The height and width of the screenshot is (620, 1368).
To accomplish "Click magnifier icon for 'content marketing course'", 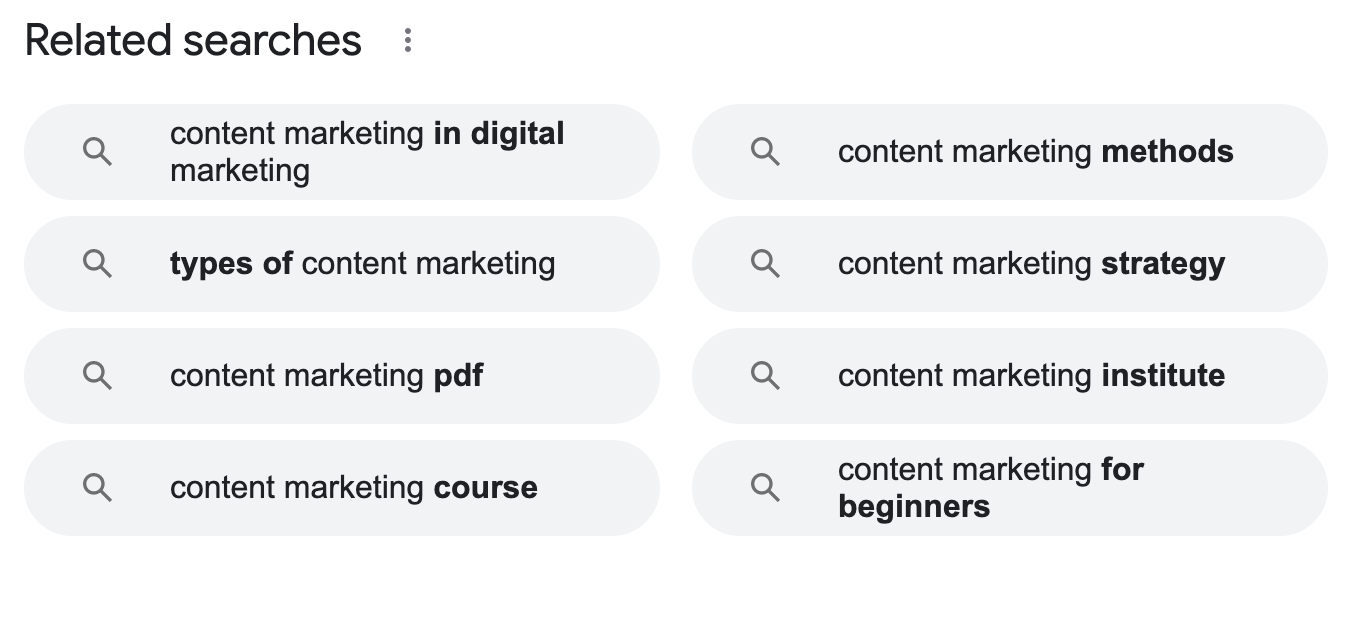I will 97,488.
